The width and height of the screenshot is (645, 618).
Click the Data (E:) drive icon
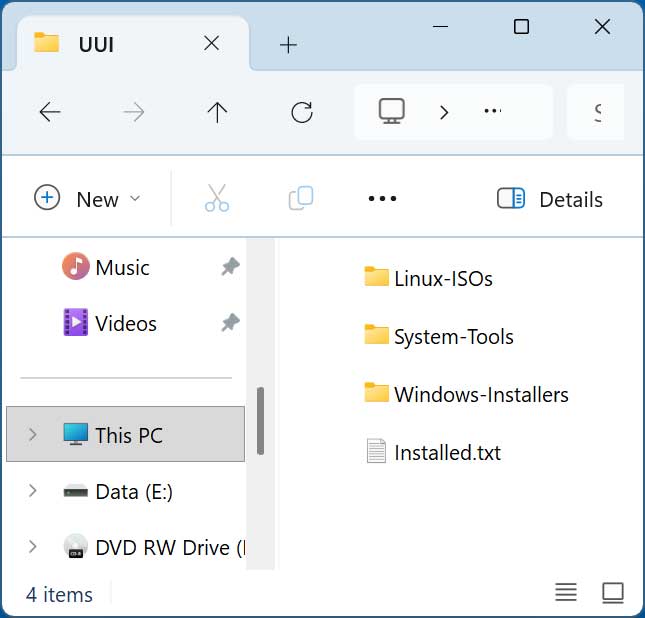(x=76, y=490)
